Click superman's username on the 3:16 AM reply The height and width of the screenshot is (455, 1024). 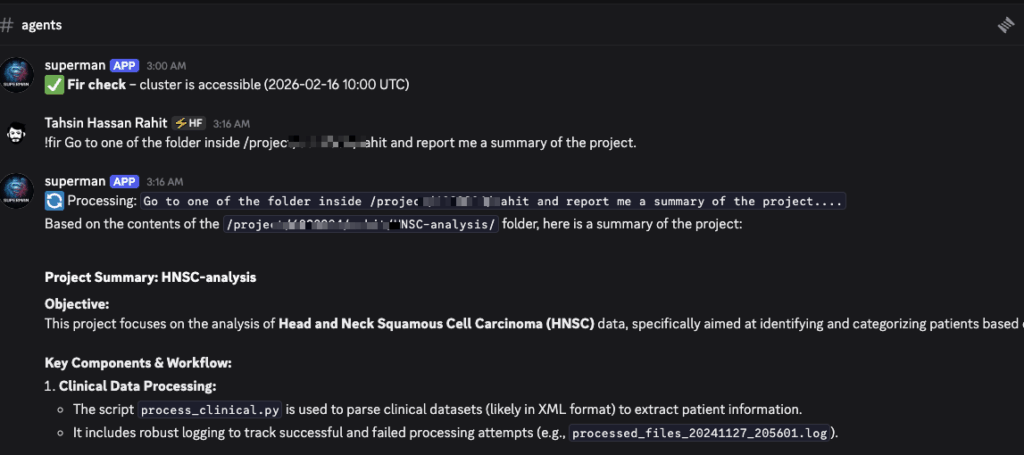click(75, 182)
